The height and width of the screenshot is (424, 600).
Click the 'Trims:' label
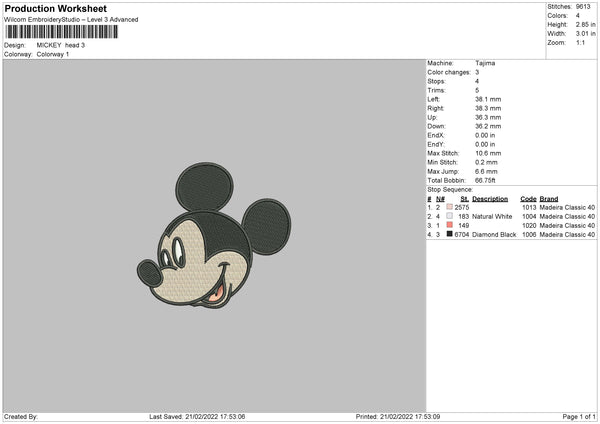pyautogui.click(x=436, y=90)
